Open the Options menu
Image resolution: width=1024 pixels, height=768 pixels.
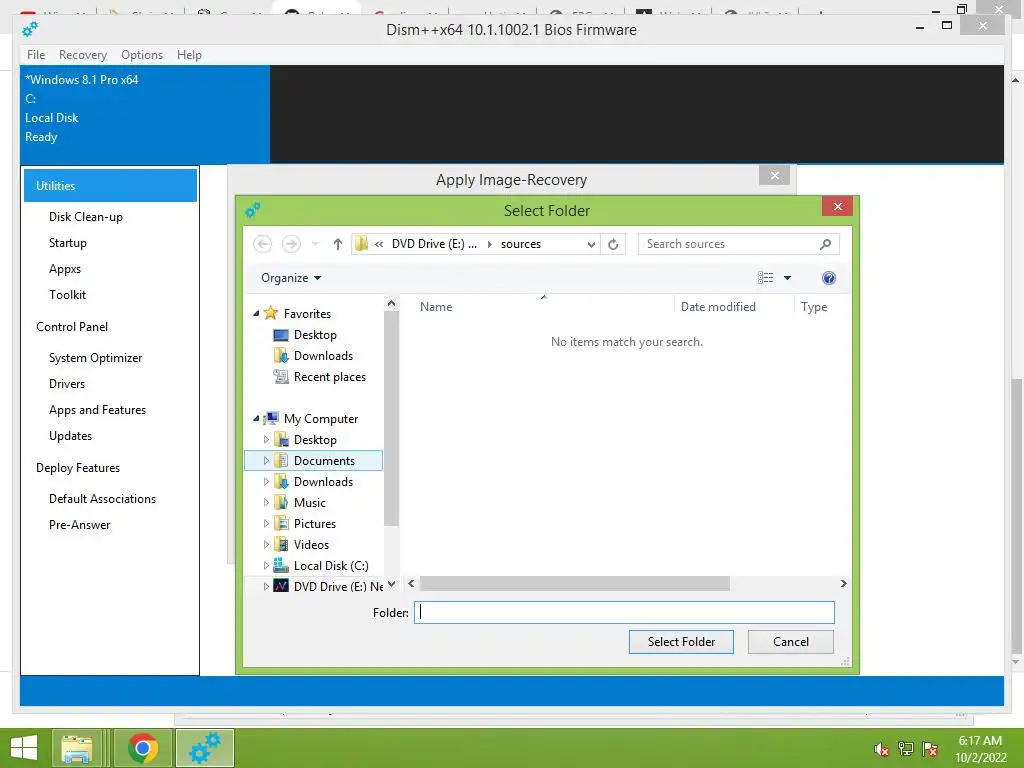point(142,55)
